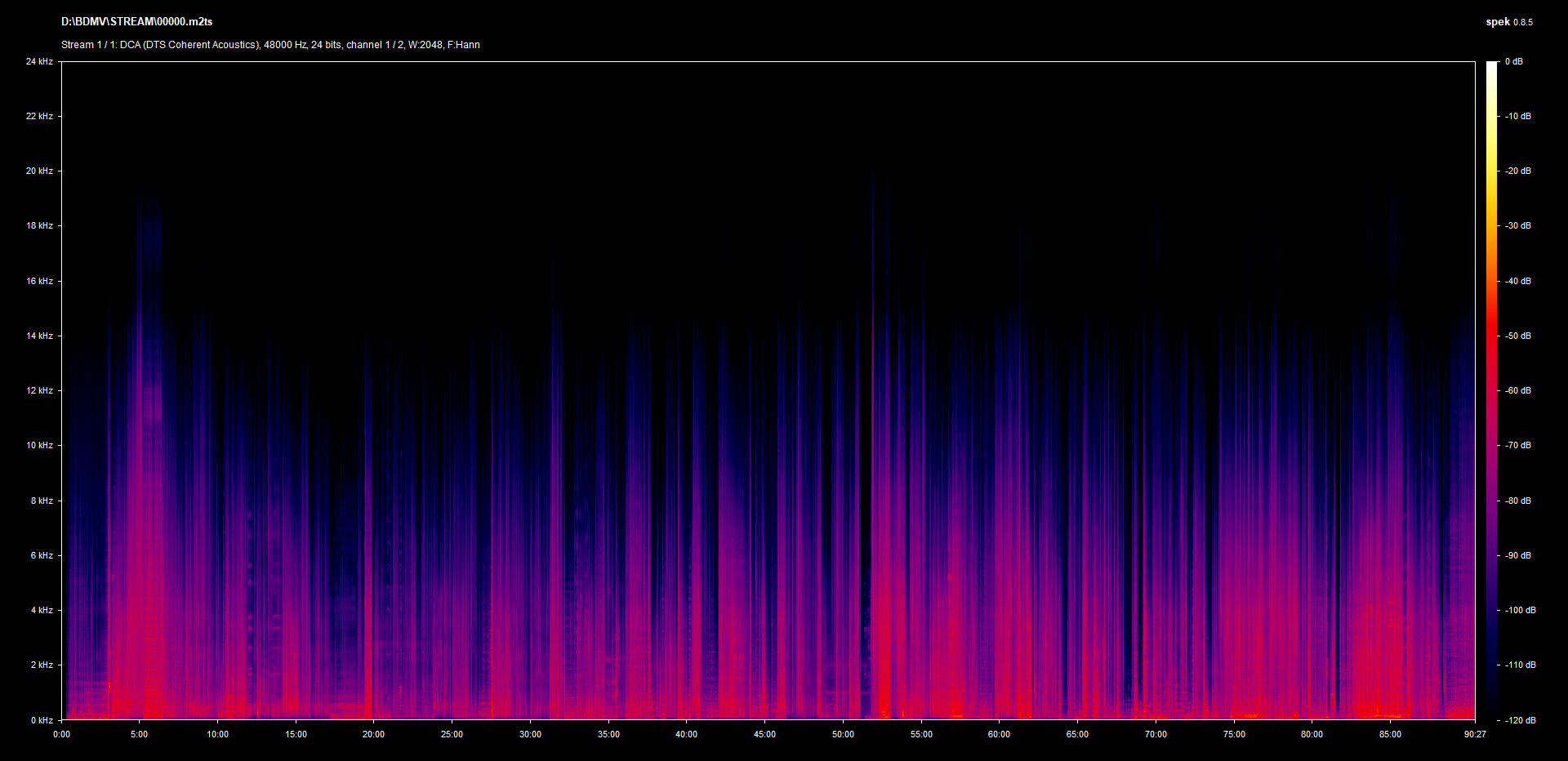Click the 24 kHz frequency axis label
Screen dimensions: 1568x761
pos(39,61)
